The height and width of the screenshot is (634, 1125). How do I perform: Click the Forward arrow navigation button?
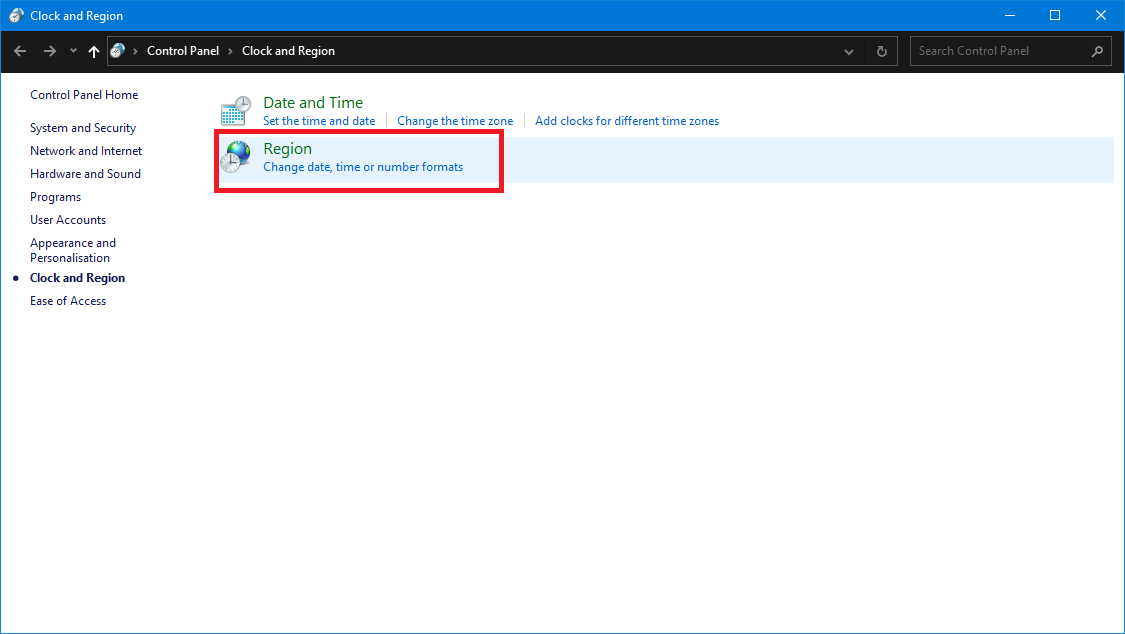pyautogui.click(x=49, y=51)
